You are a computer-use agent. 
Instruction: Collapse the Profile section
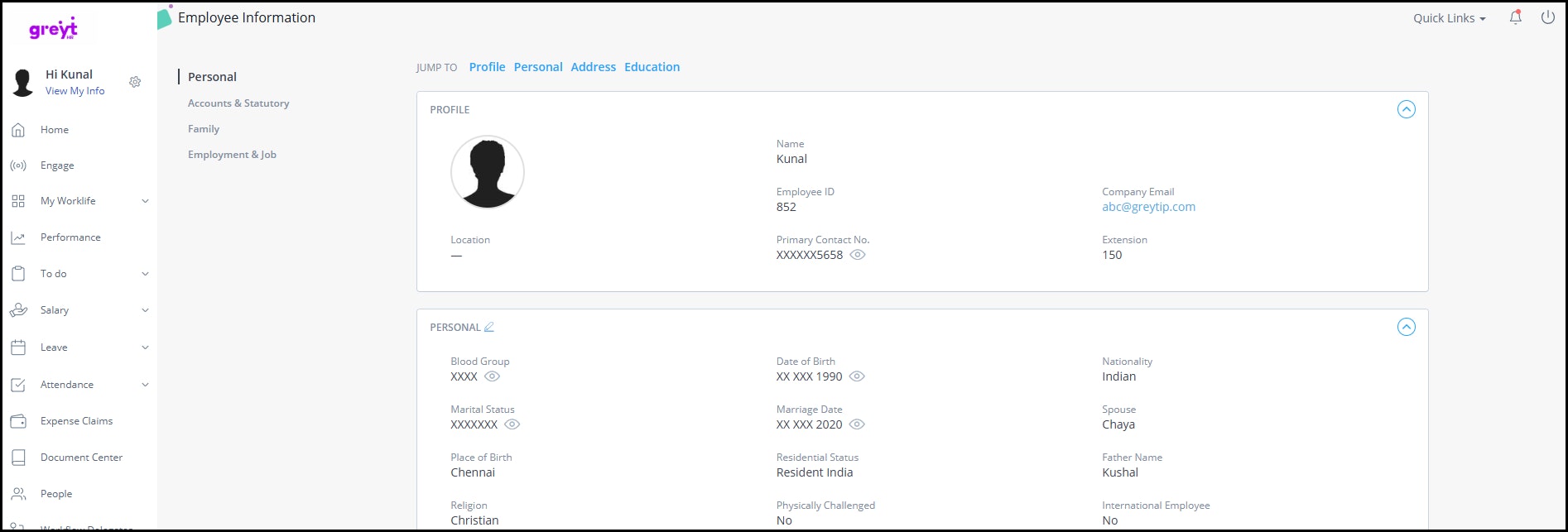click(x=1407, y=109)
